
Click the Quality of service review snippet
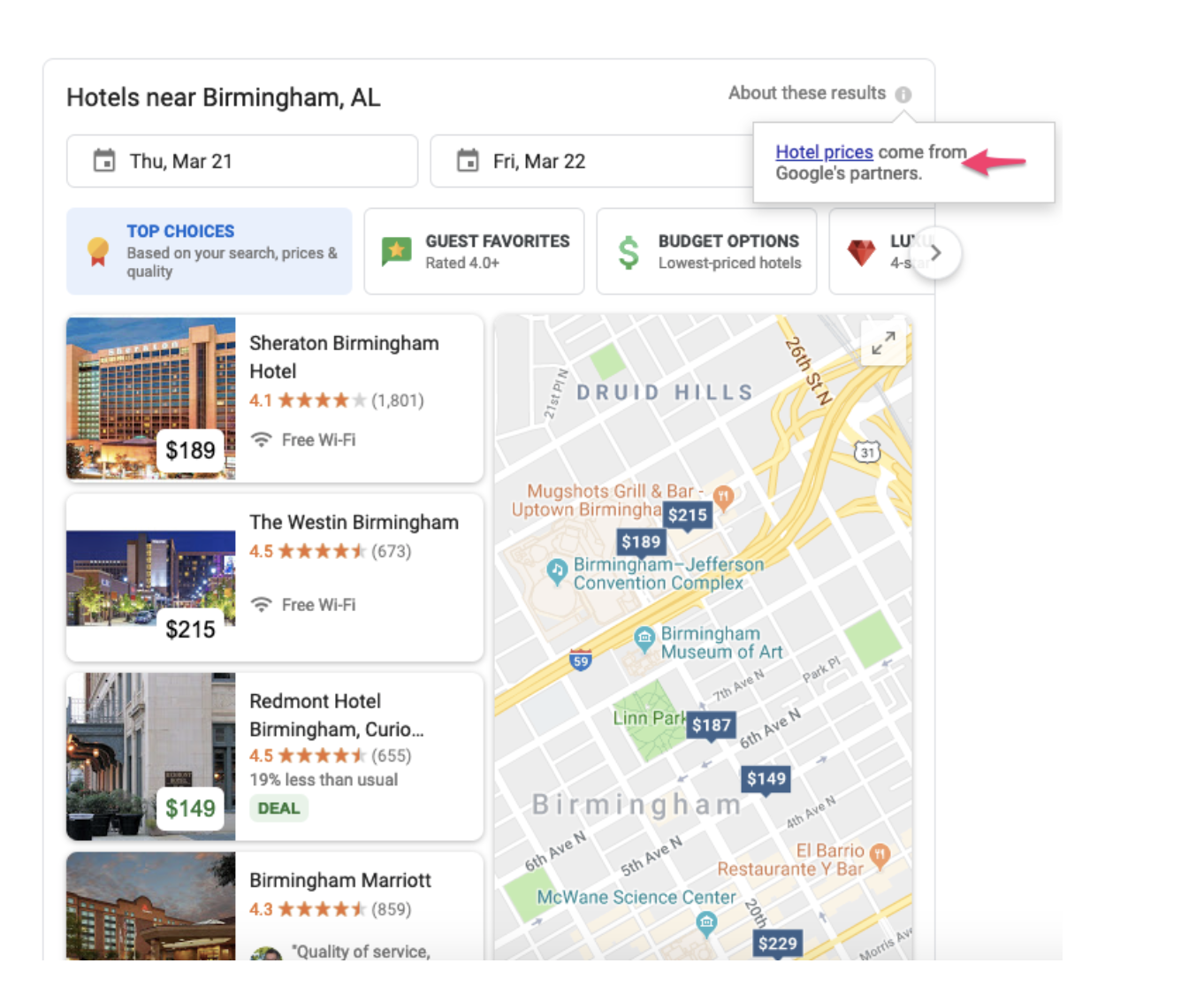point(361,952)
